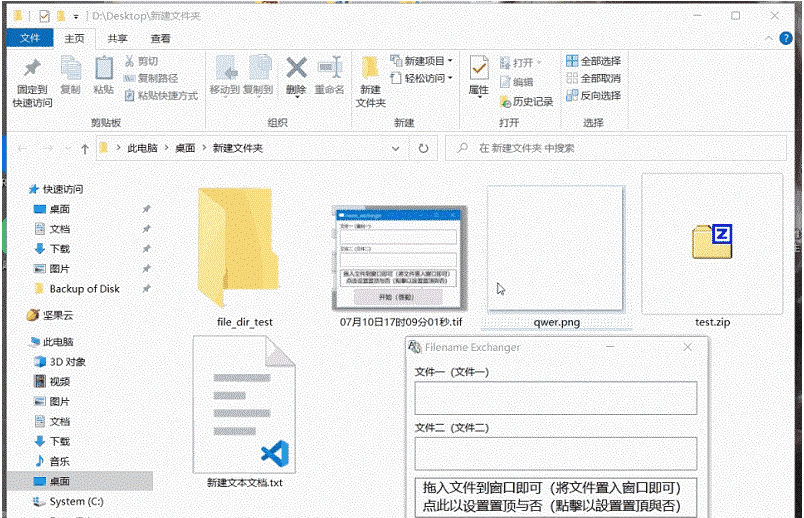Click the first file input field in Filename Exchanger
Image resolution: width=804 pixels, height=518 pixels.
[x=555, y=397]
